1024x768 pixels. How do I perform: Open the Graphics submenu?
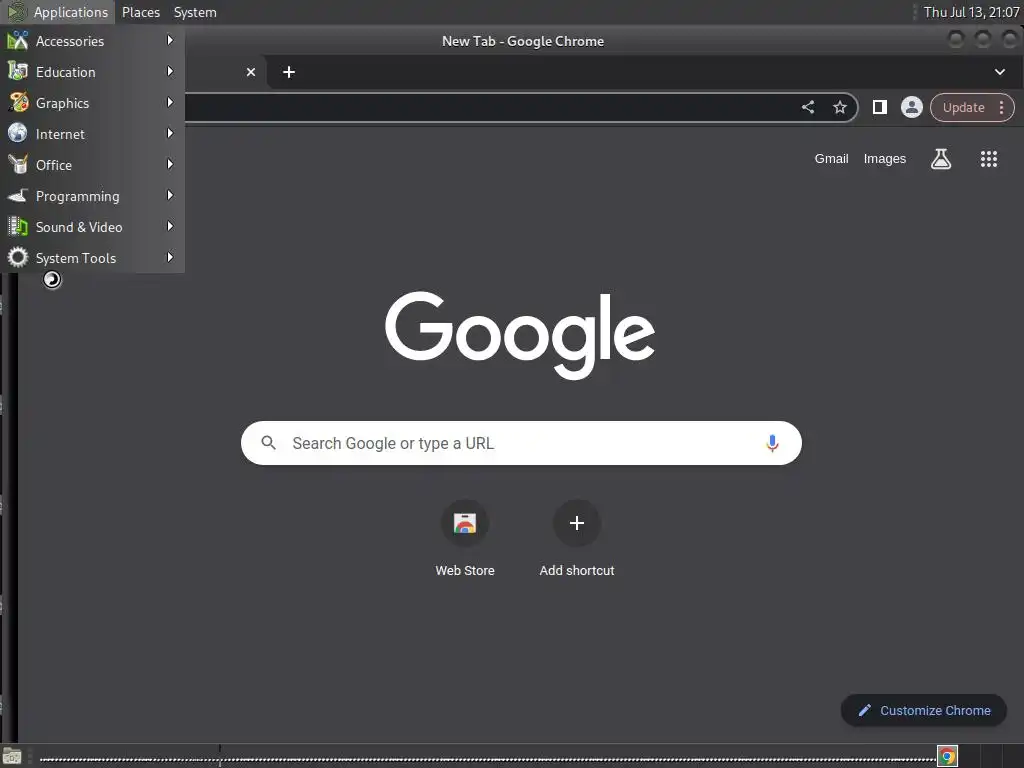click(x=92, y=103)
